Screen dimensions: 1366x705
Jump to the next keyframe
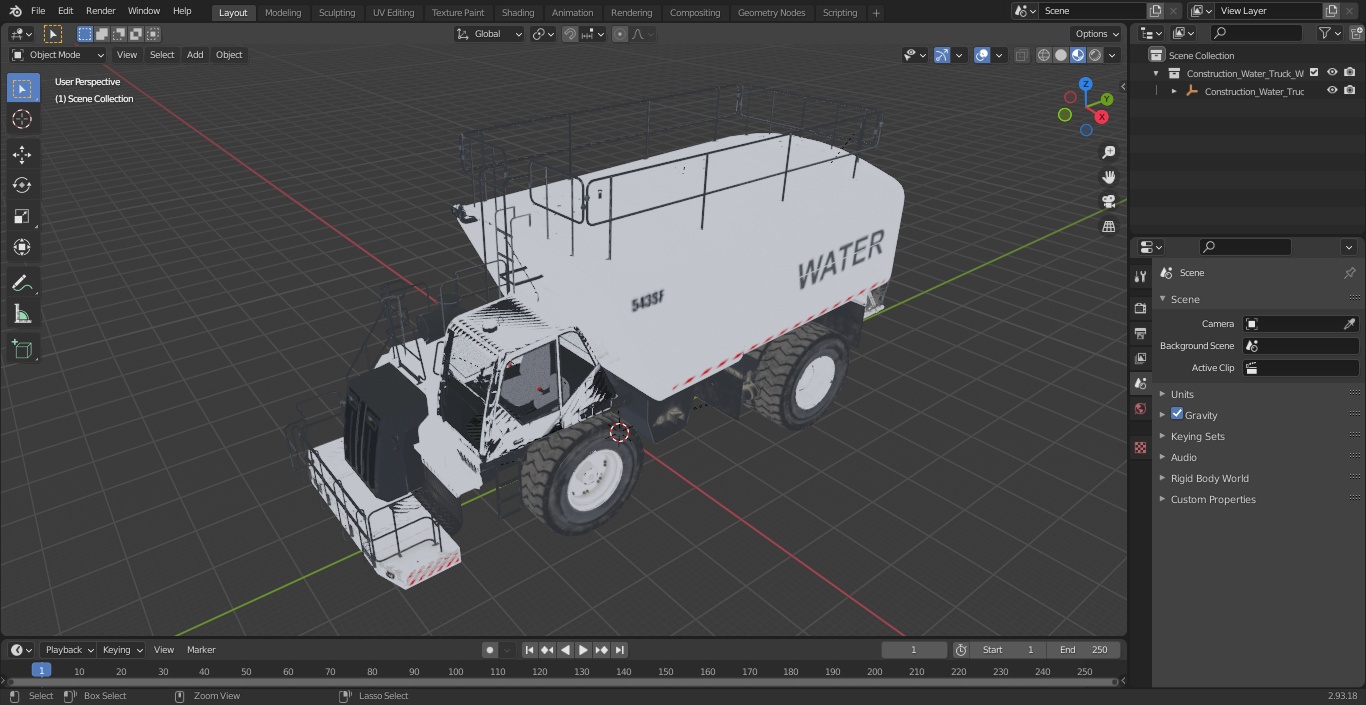[x=602, y=650]
